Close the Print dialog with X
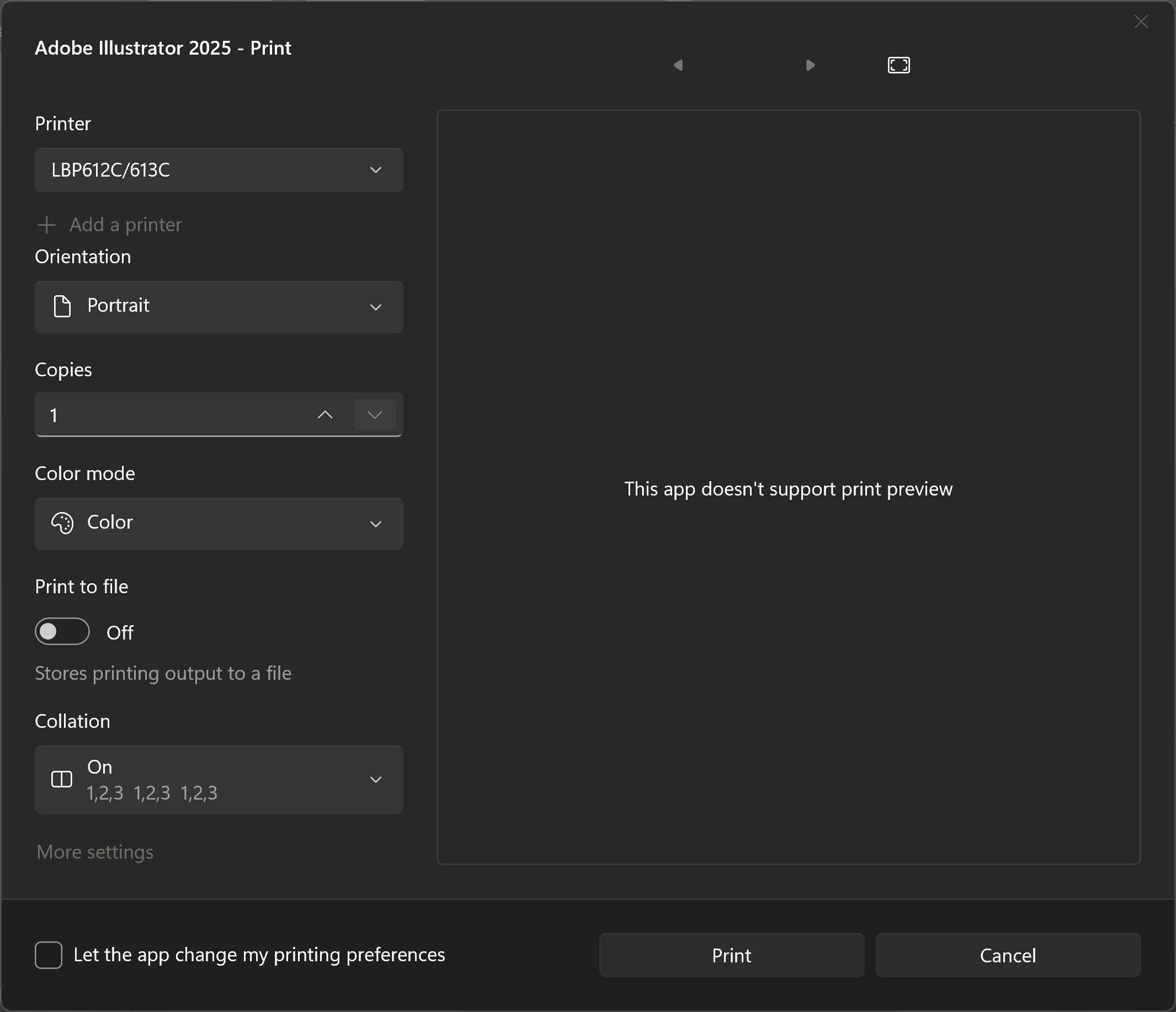The width and height of the screenshot is (1176, 1012). click(1141, 22)
